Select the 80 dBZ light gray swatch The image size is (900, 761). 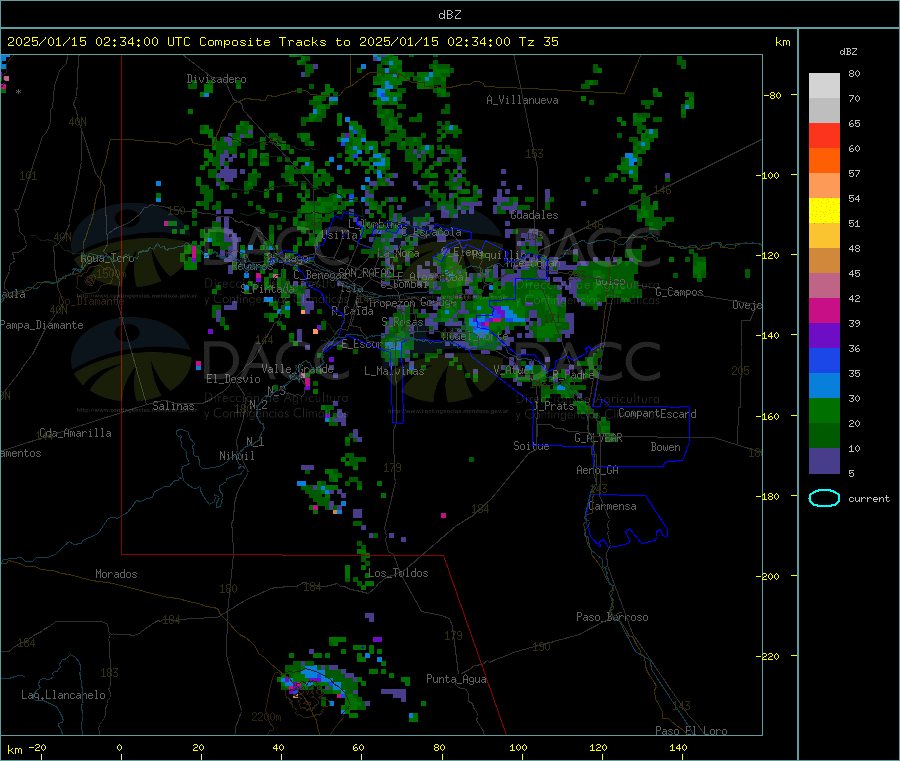824,86
